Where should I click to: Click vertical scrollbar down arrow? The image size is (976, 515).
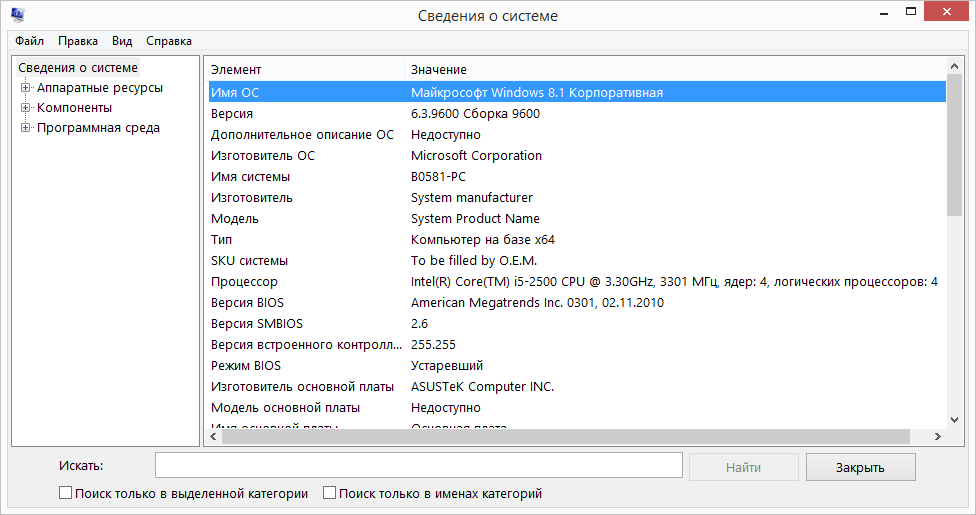pos(954,420)
